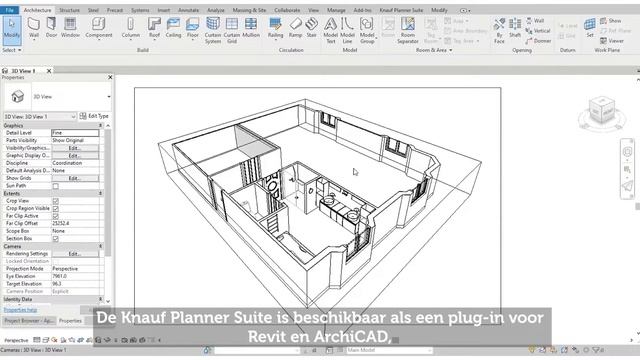Image resolution: width=640 pixels, height=360 pixels.
Task: Activate the Room Separator tool
Action: (x=407, y=30)
